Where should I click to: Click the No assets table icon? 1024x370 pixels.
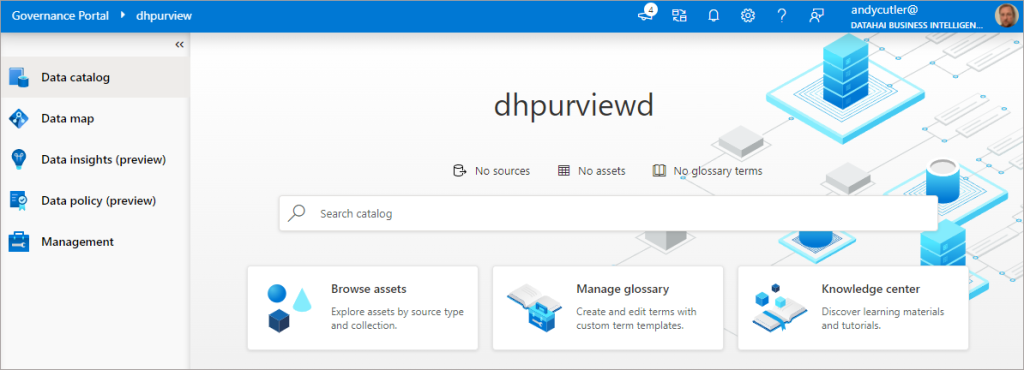[x=564, y=171]
